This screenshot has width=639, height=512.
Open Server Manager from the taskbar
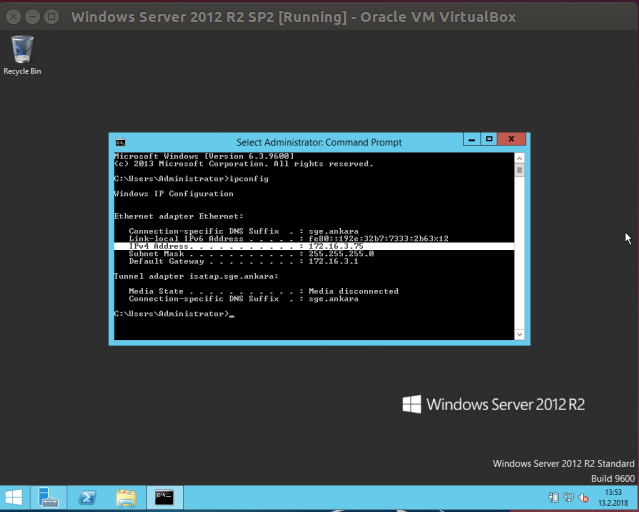[x=48, y=498]
